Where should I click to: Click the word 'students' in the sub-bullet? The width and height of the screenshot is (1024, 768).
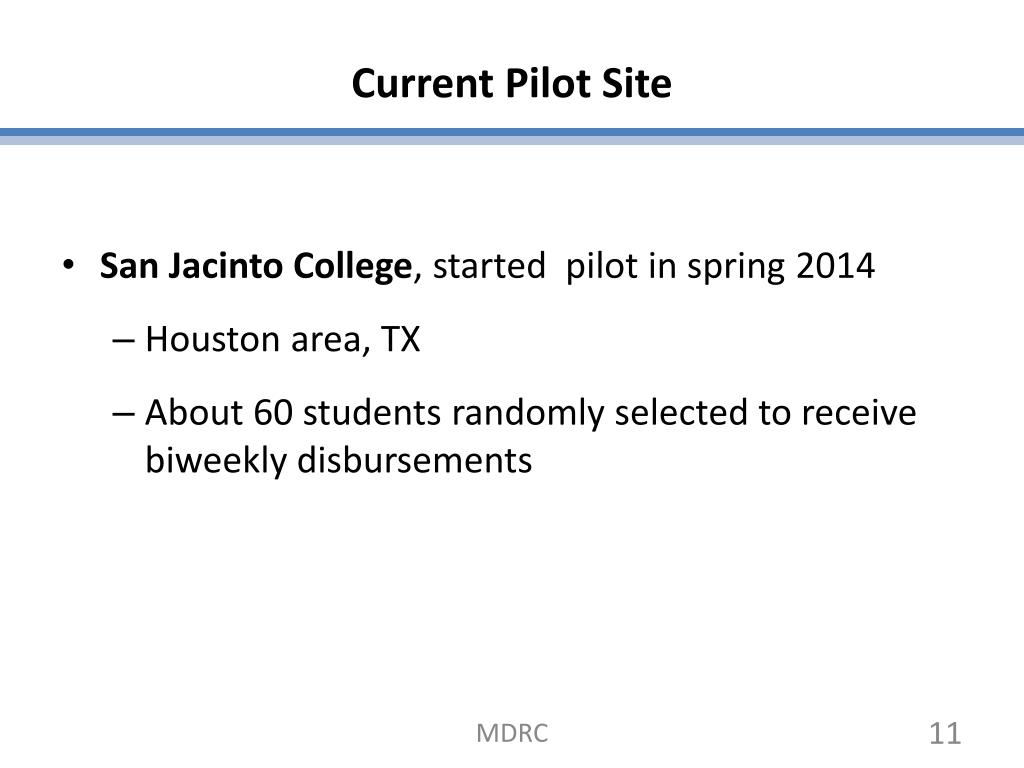[372, 413]
